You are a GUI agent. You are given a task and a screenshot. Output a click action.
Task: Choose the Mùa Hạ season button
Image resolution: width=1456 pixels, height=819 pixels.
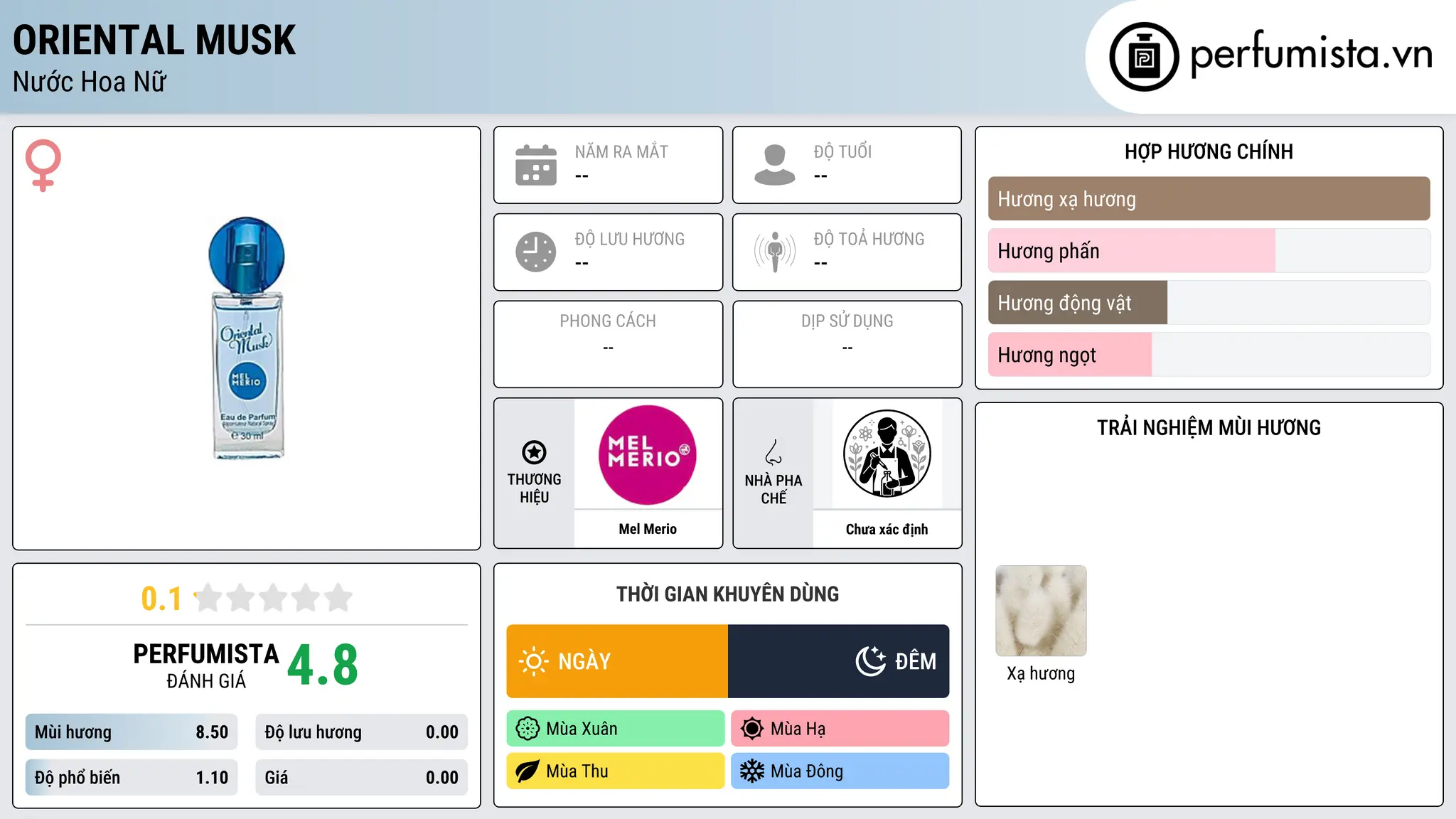point(840,729)
